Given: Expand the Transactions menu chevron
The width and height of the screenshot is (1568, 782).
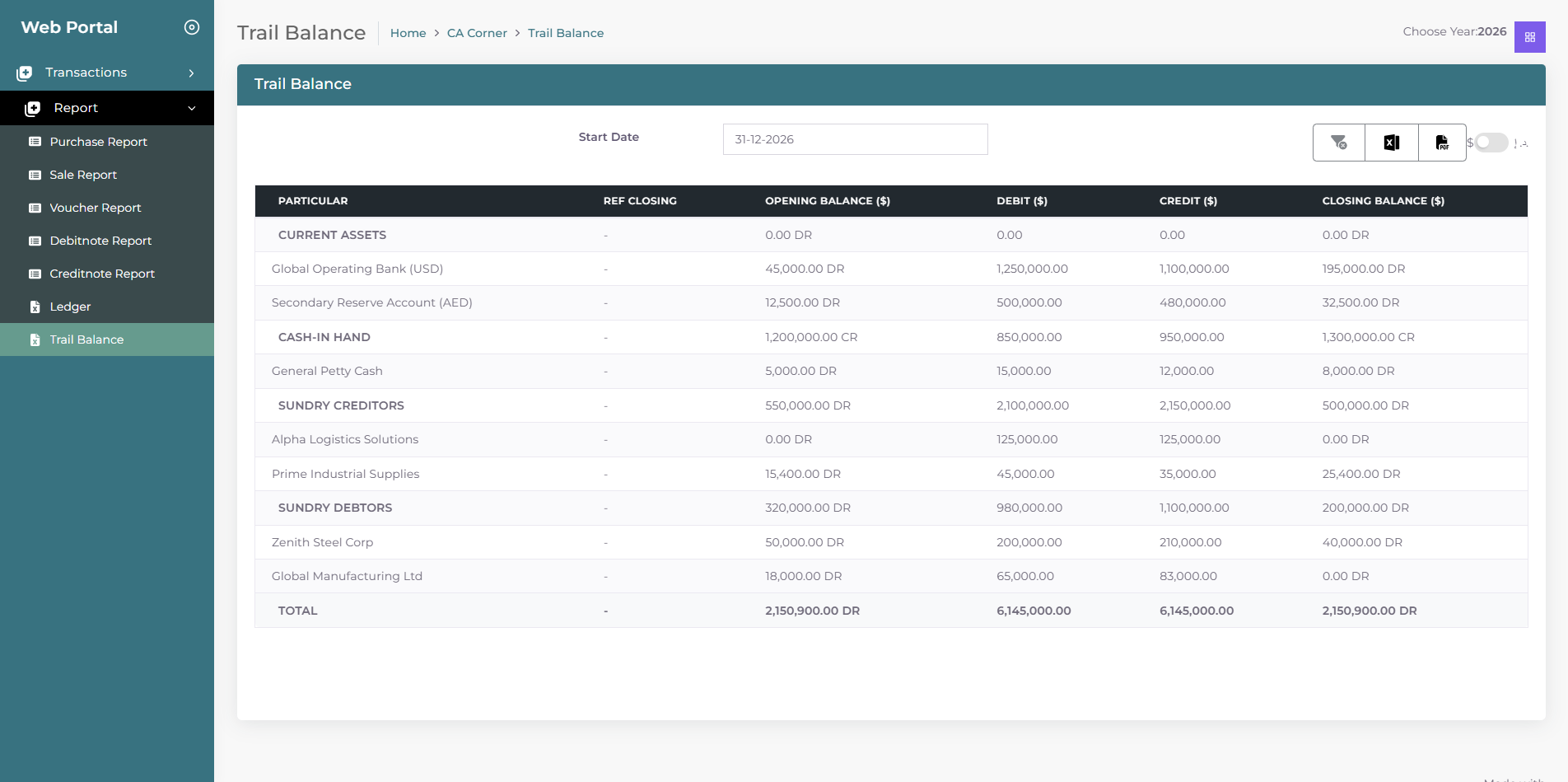Looking at the screenshot, I should (192, 73).
